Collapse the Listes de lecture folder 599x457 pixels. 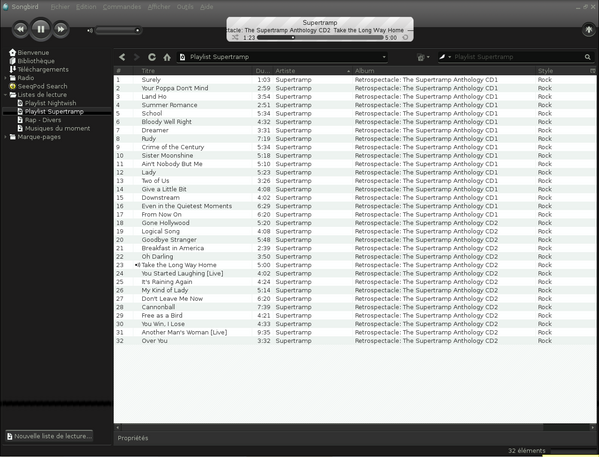[x=5, y=95]
